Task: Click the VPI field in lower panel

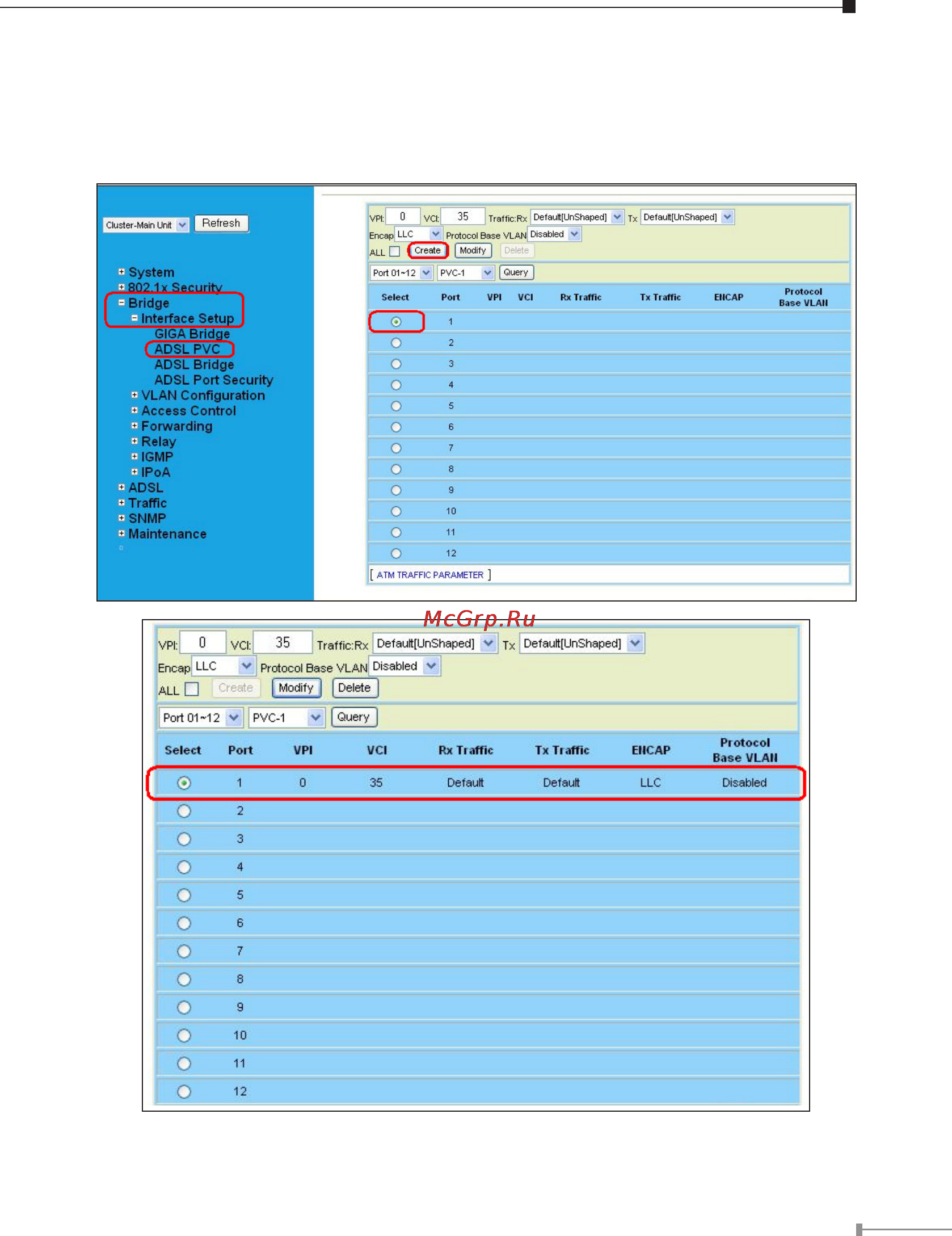Action: pyautogui.click(x=203, y=642)
